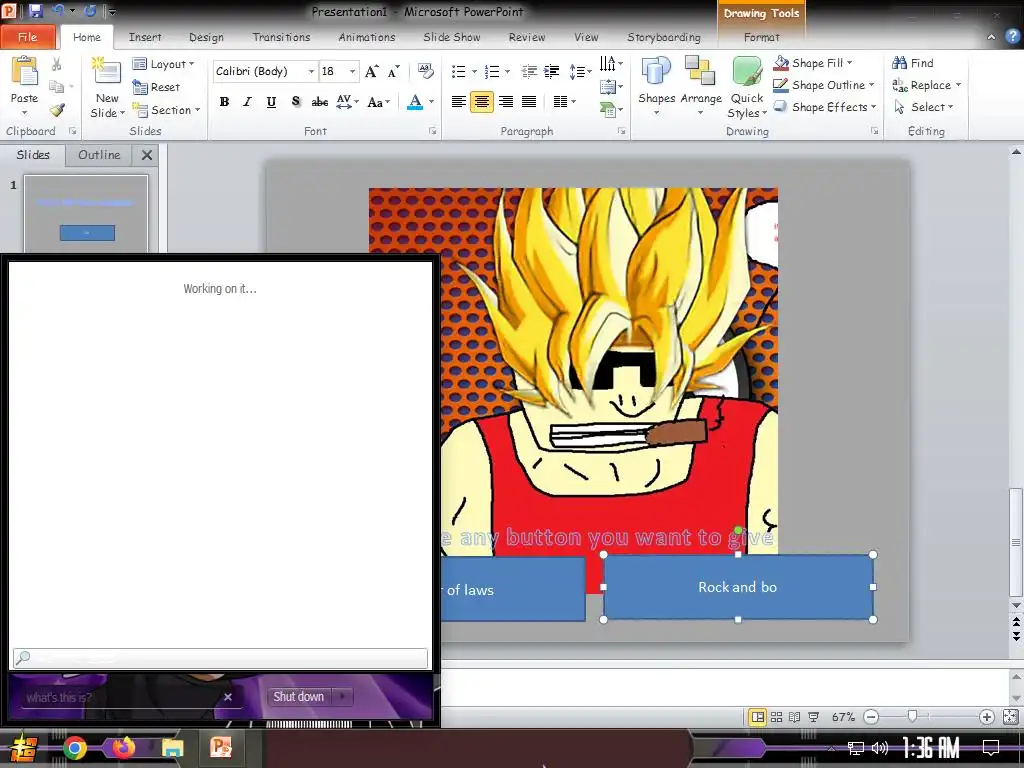Toggle Text Shadow formatting

(x=296, y=102)
